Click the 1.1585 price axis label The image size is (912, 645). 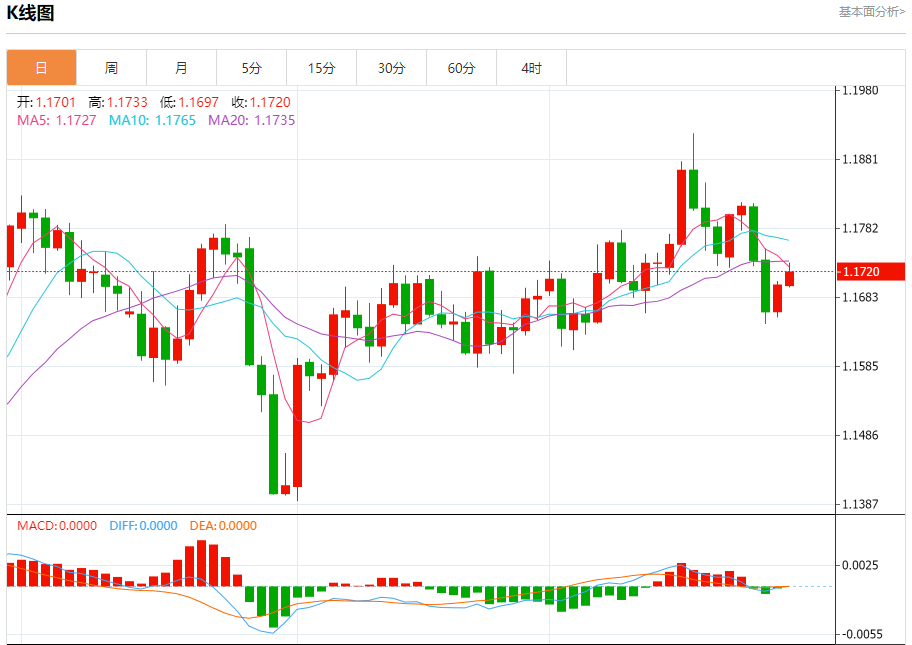[860, 366]
